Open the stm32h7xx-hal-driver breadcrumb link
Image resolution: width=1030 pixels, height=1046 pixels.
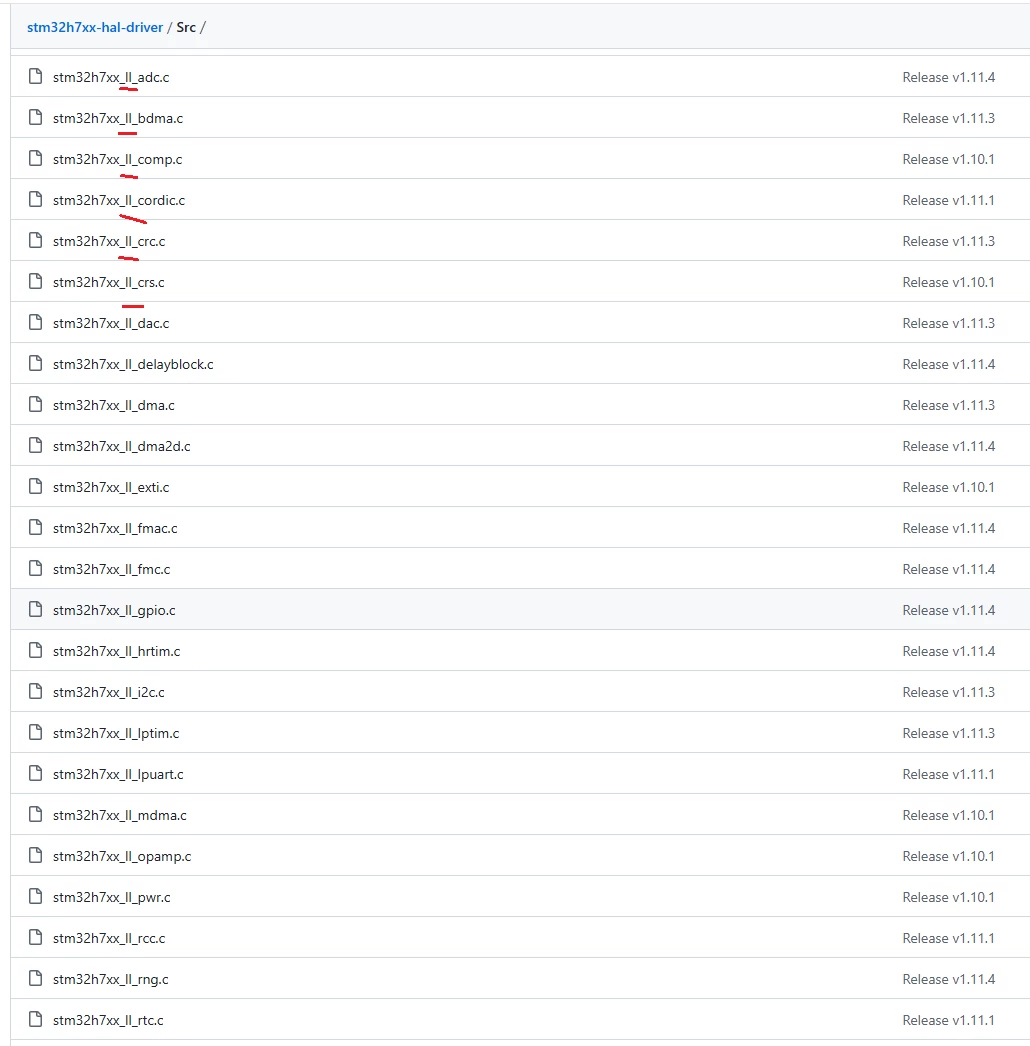click(95, 27)
